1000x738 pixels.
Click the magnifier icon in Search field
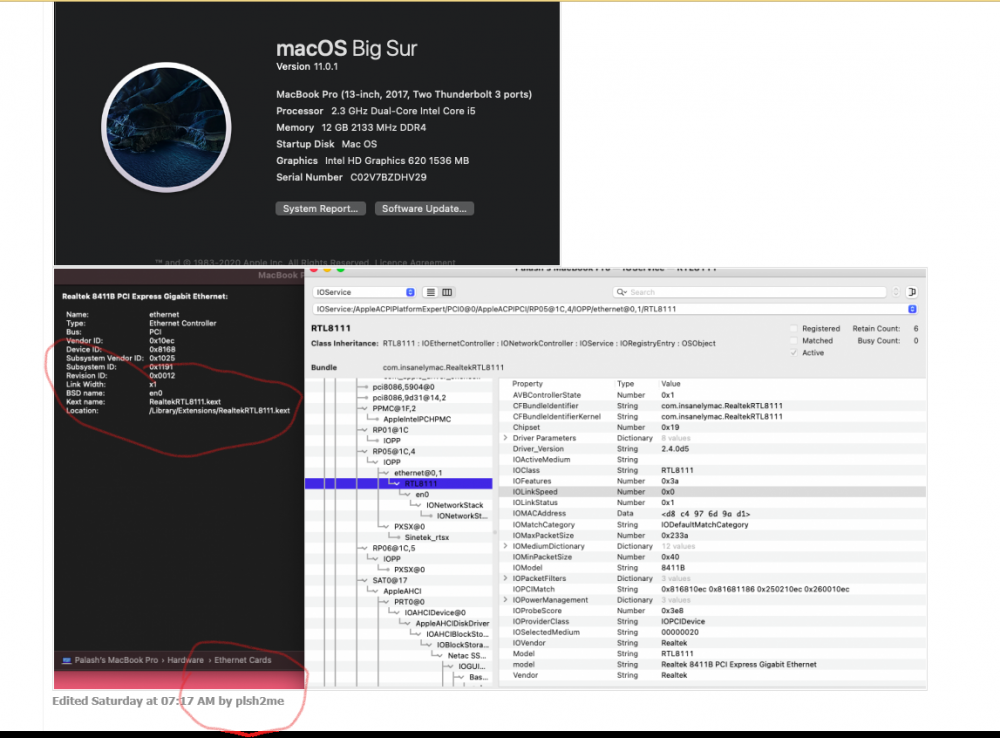pyautogui.click(x=621, y=292)
